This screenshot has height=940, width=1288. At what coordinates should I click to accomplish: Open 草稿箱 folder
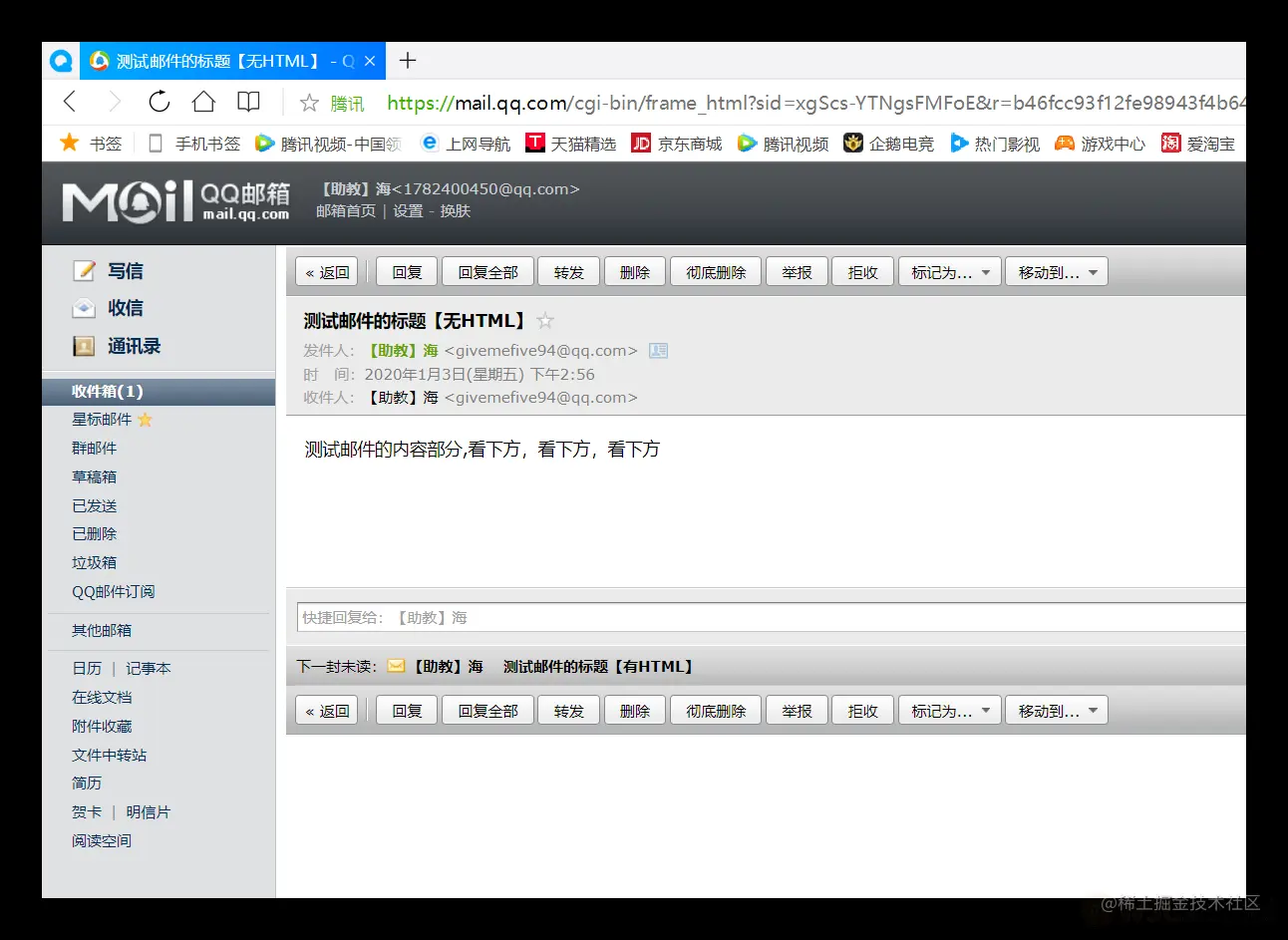click(x=94, y=477)
